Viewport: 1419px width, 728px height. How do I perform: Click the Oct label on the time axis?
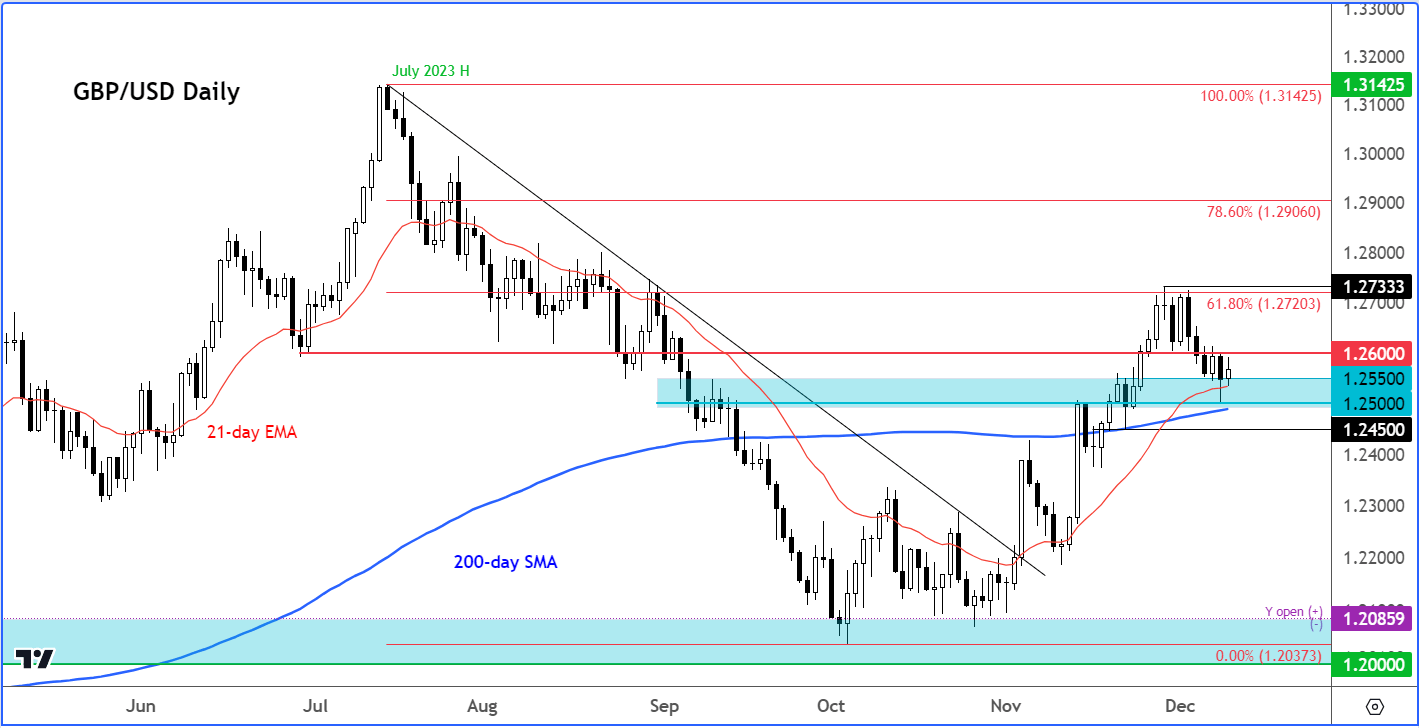(833, 706)
